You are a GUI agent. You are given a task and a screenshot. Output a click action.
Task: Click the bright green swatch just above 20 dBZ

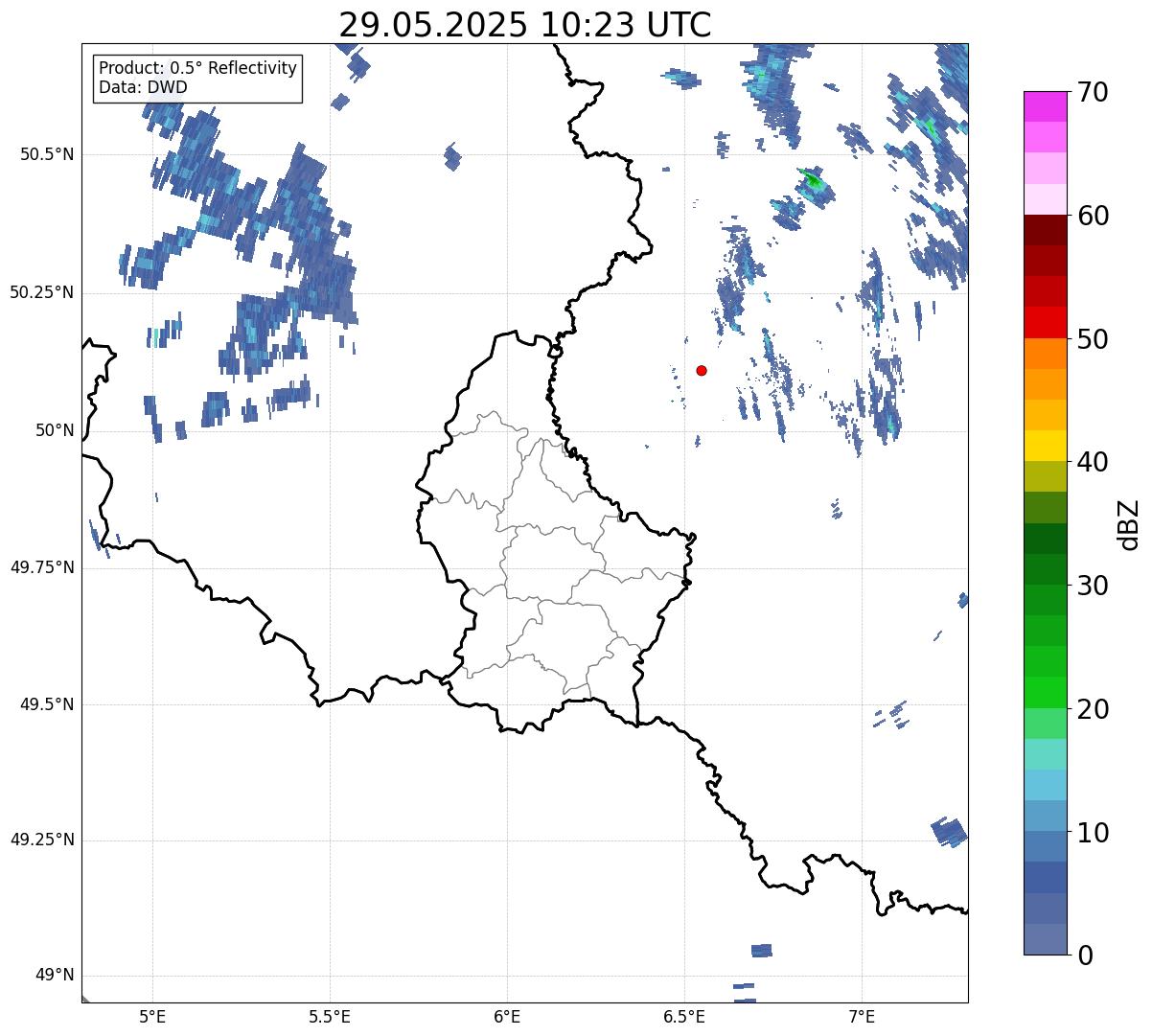point(1046,693)
